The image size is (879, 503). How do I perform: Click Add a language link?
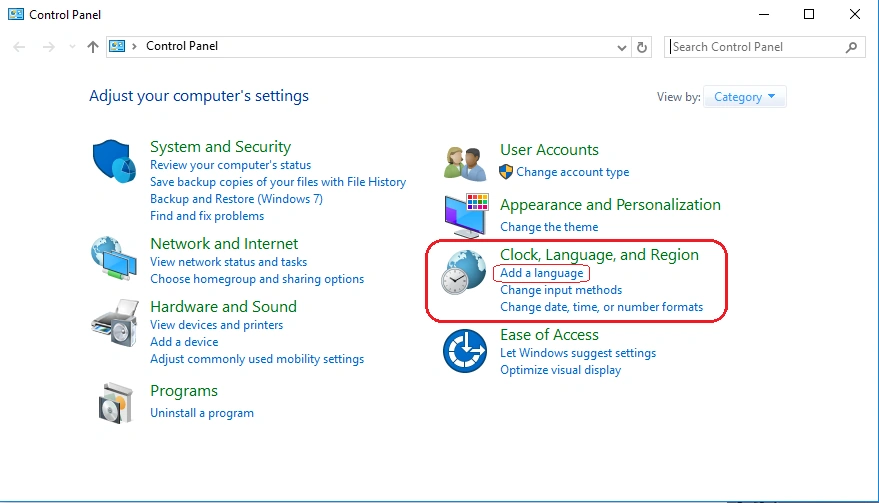542,273
